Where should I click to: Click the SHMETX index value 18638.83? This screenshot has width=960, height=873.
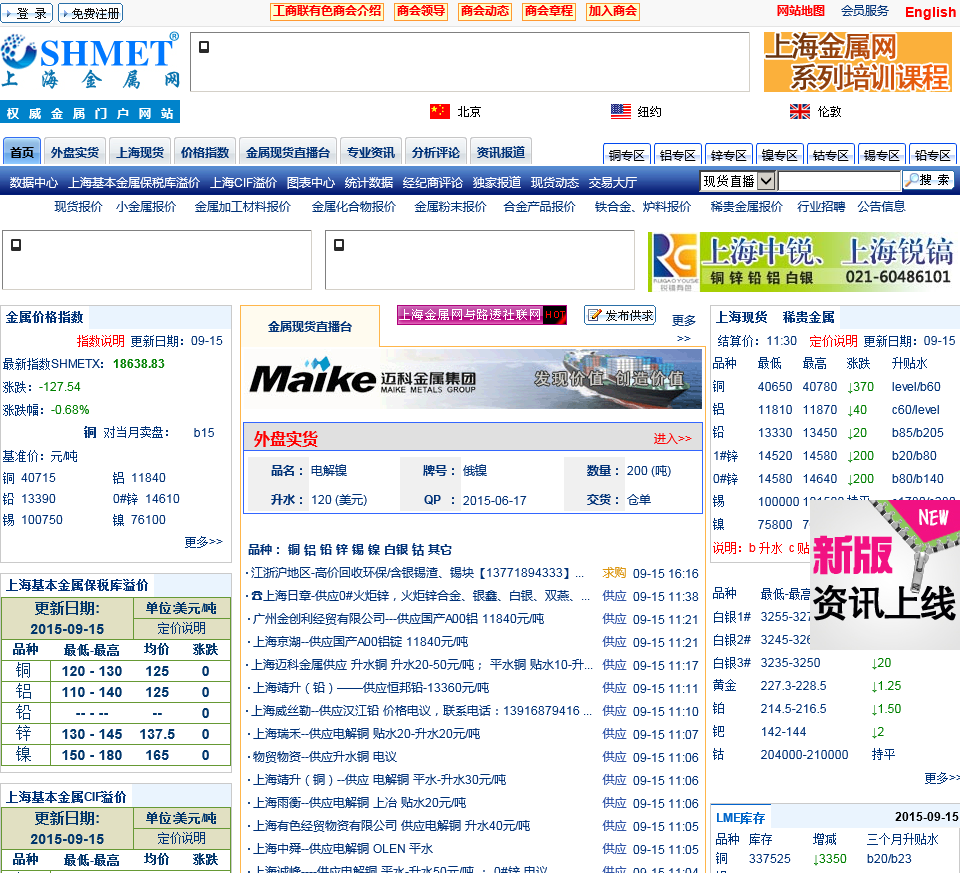(138, 364)
